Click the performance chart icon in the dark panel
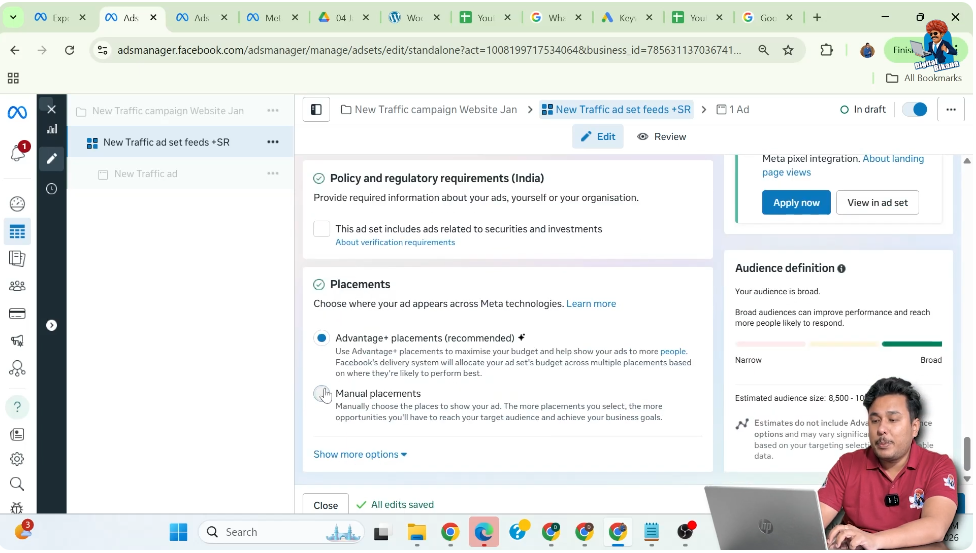The image size is (976, 553). [52, 129]
